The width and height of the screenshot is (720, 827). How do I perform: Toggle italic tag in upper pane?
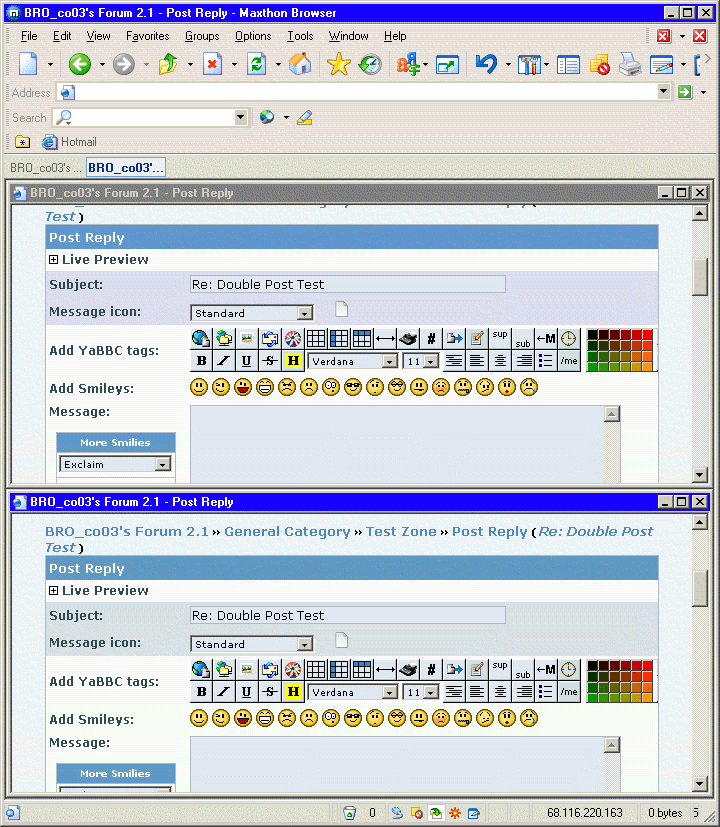(223, 361)
